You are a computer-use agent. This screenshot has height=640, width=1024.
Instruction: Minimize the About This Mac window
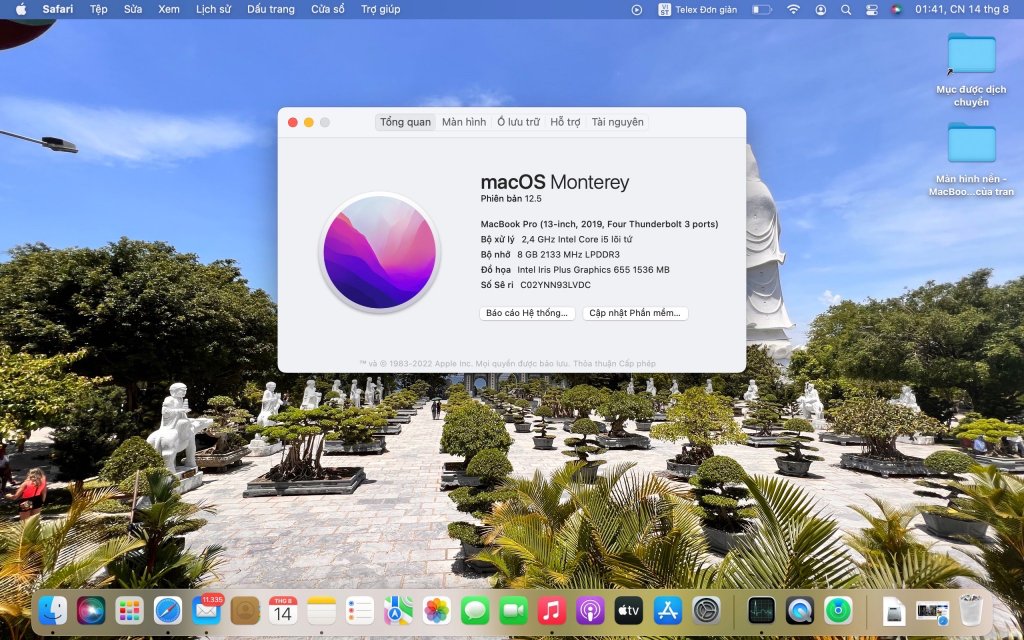click(309, 122)
